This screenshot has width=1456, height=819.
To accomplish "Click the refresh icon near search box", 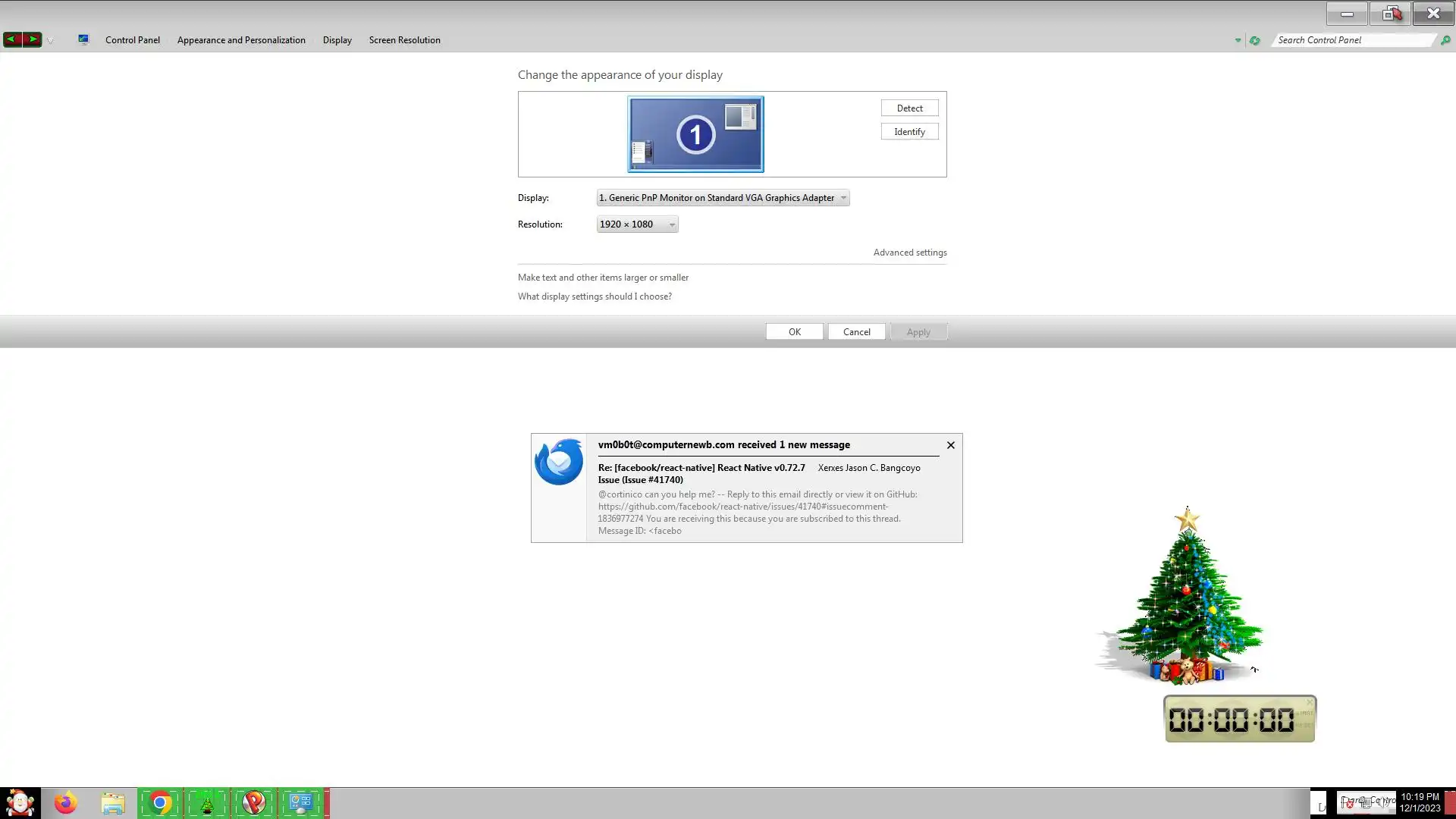I will click(1255, 40).
